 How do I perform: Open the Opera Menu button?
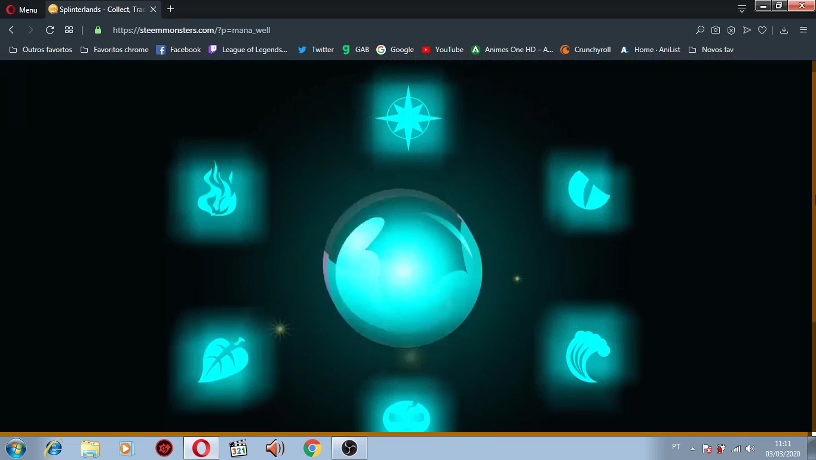coord(22,9)
